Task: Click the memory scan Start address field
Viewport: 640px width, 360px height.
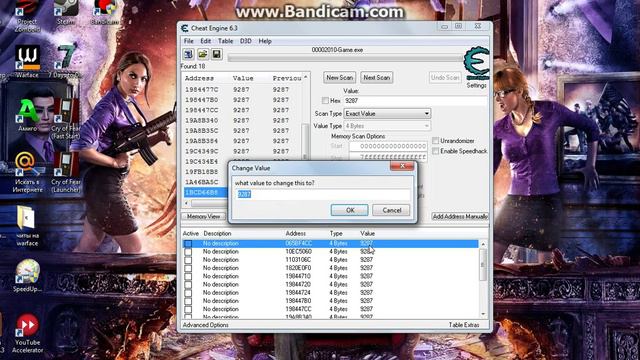Action: 388,146
